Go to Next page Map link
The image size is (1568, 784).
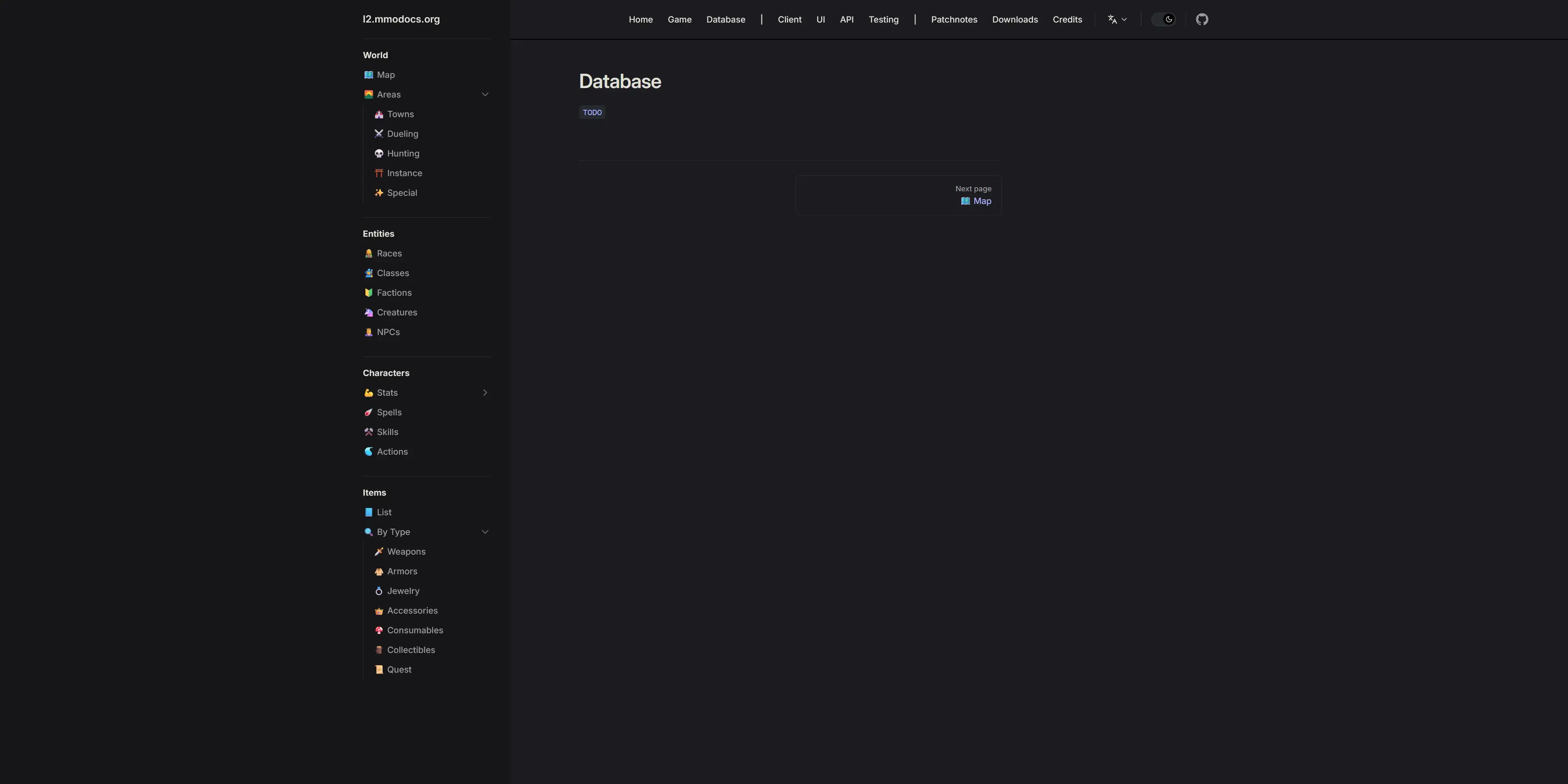(x=898, y=195)
